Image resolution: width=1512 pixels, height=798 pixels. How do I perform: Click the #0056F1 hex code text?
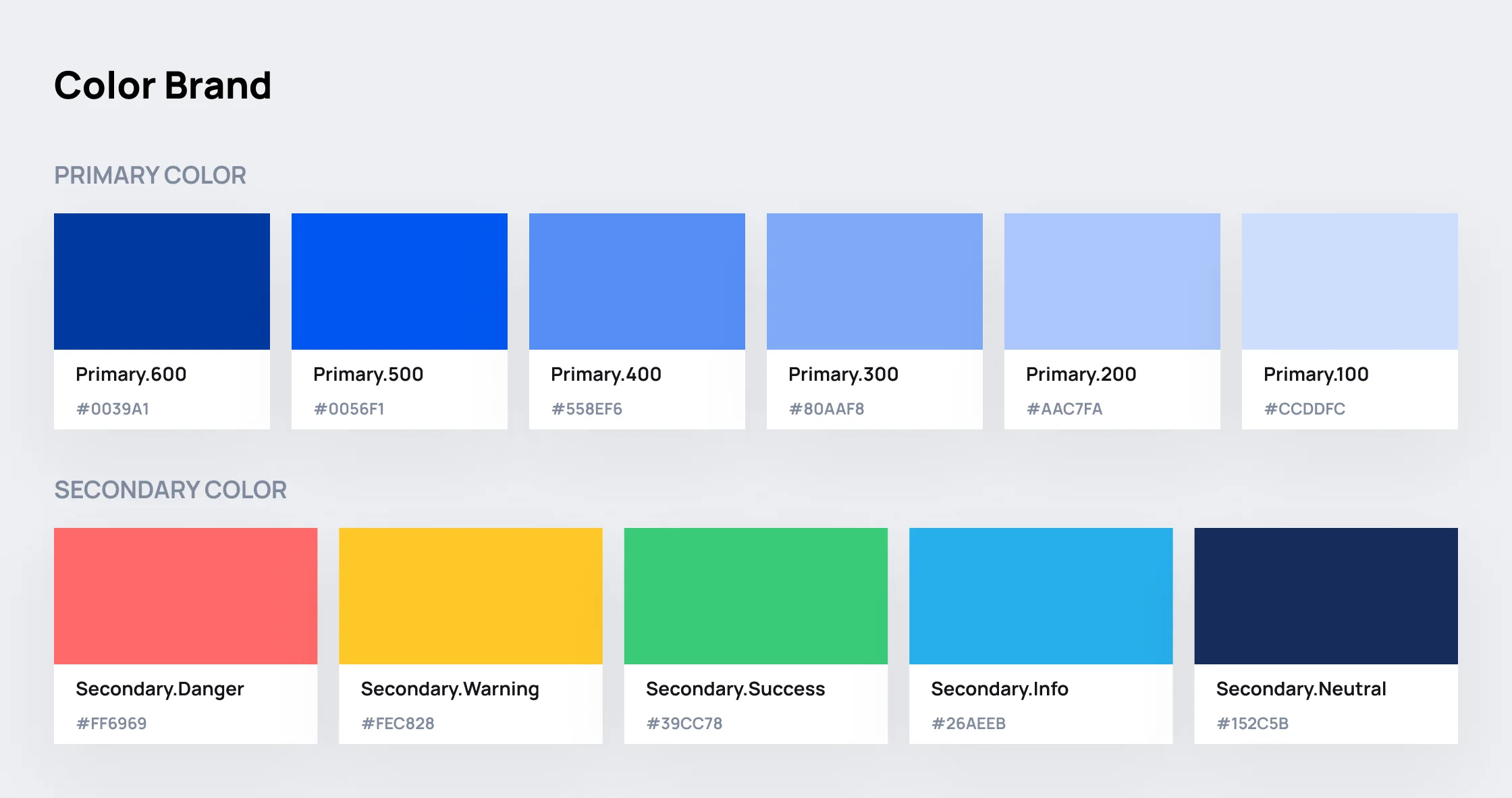pos(349,409)
